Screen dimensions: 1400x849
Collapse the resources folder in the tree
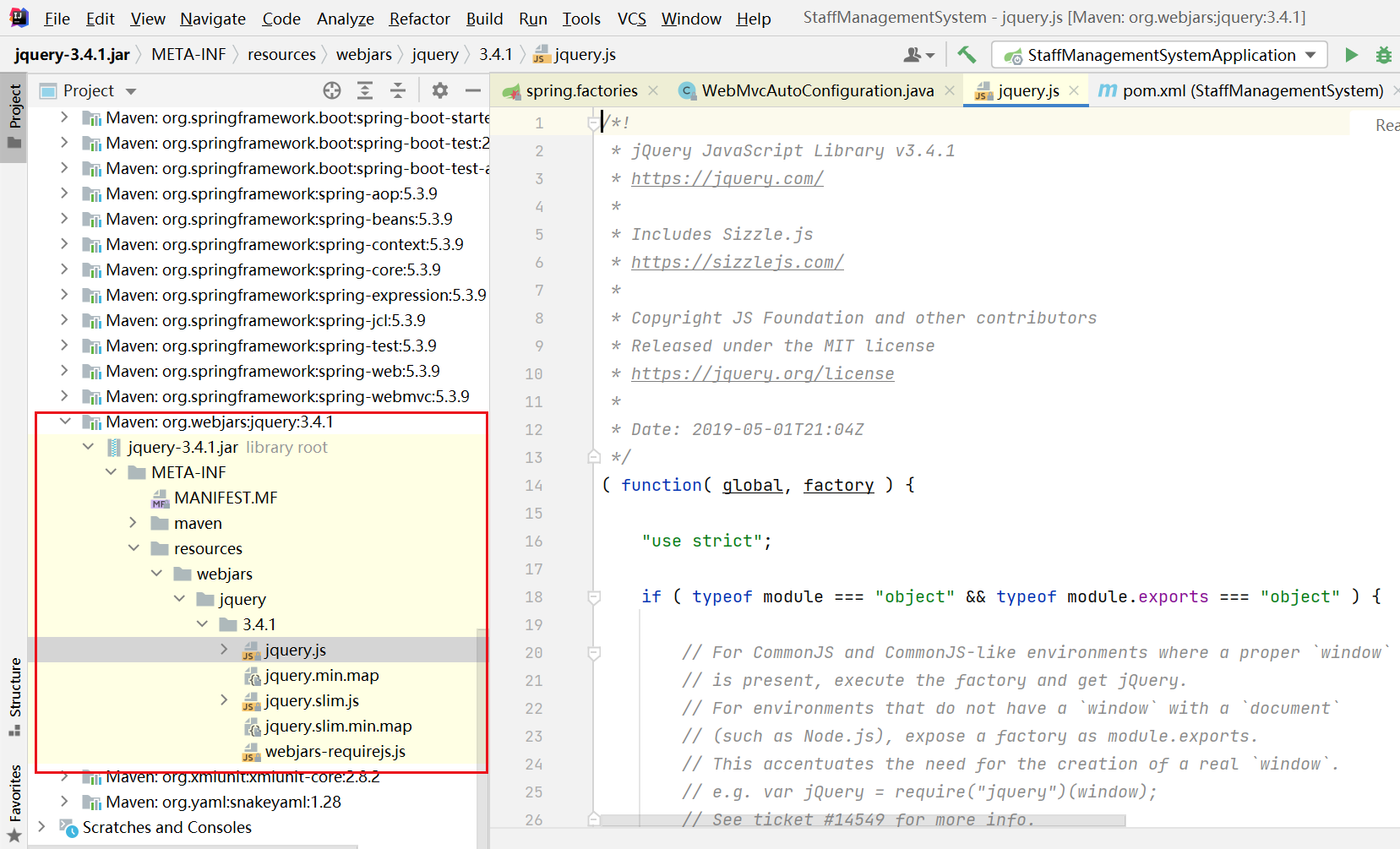tap(133, 548)
